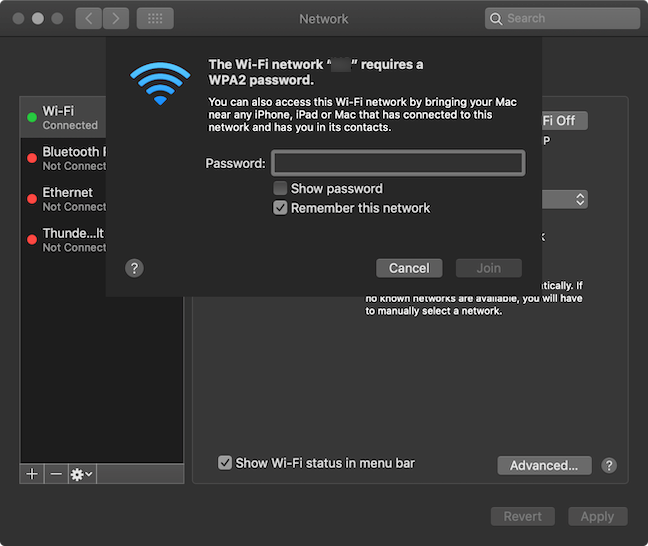Open help from the Wi-Fi password dialog
This screenshot has width=648, height=546.
coord(134,268)
